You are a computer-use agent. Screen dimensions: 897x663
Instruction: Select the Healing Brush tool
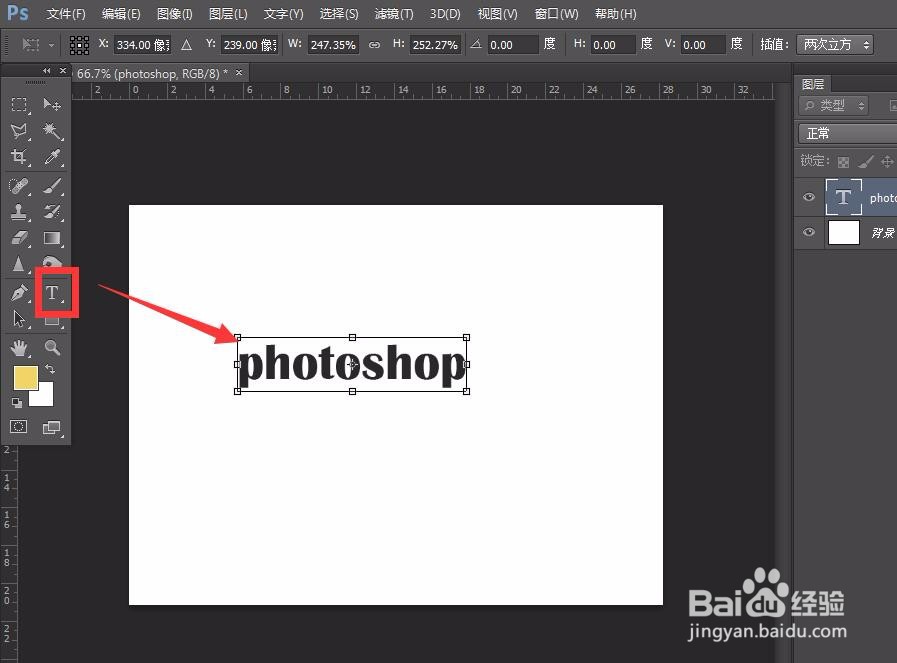pyautogui.click(x=19, y=186)
